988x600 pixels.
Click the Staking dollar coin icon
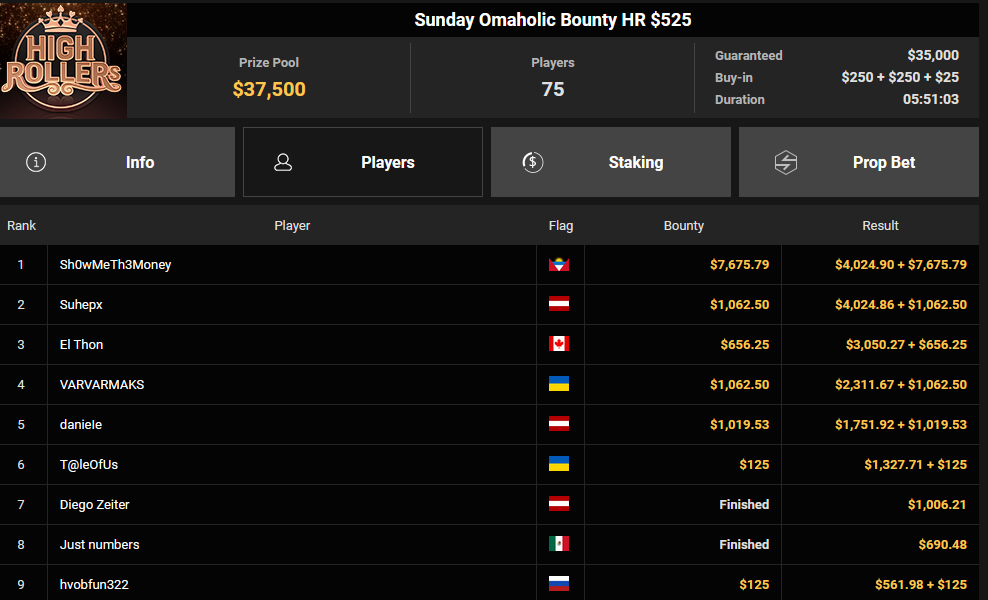pyautogui.click(x=533, y=162)
